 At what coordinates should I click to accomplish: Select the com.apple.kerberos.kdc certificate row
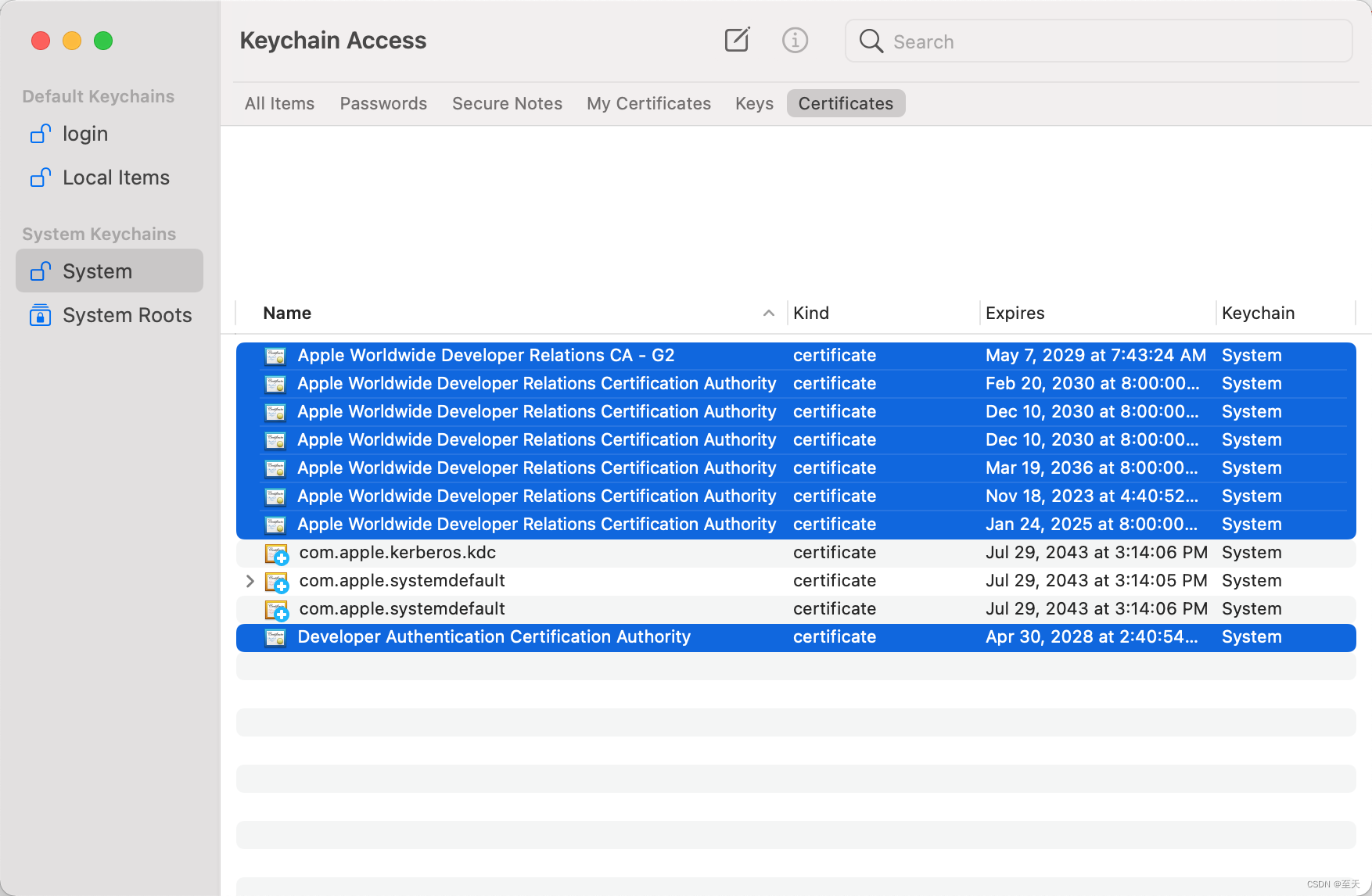(796, 553)
